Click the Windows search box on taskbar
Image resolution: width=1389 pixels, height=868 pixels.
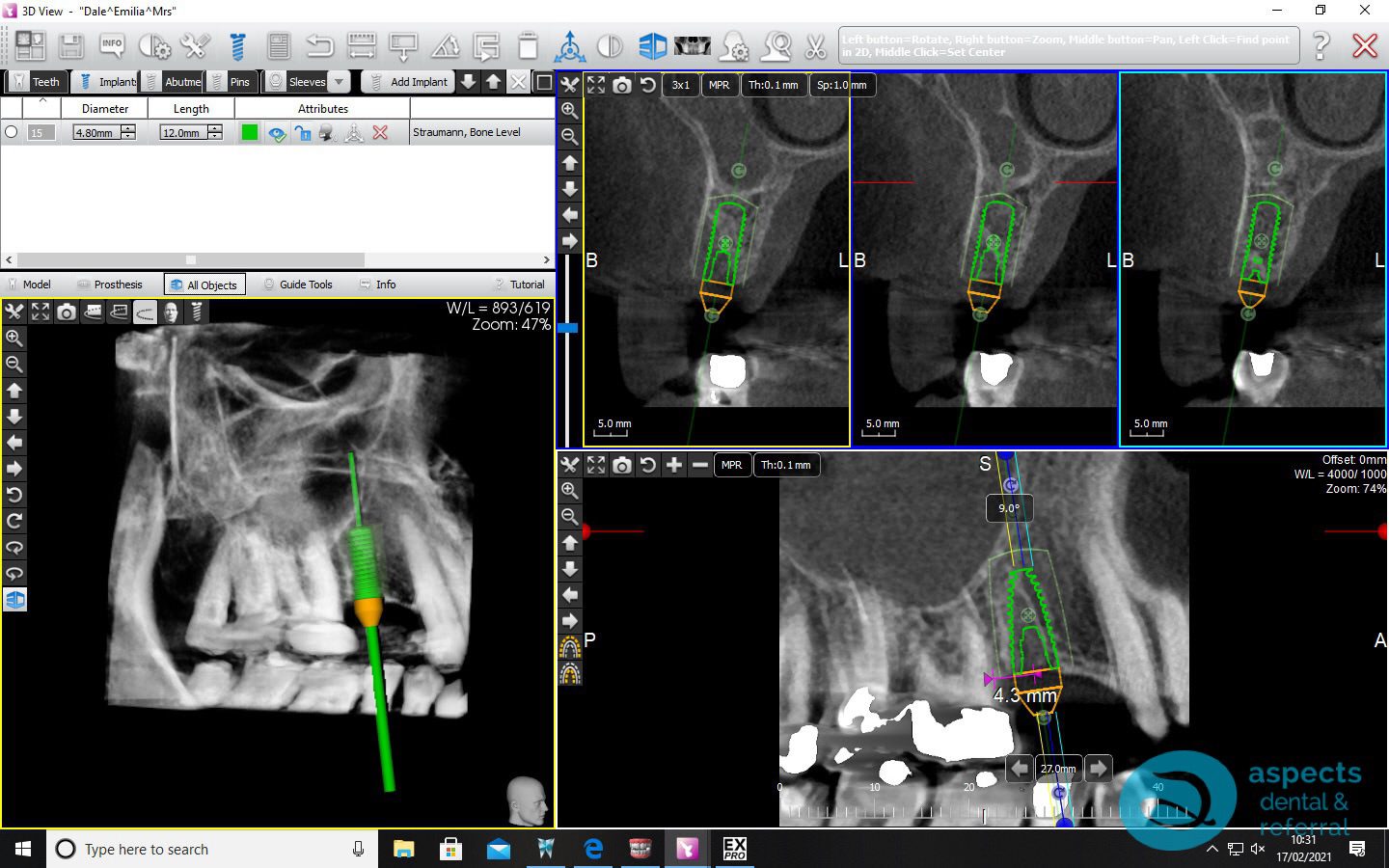click(211, 849)
